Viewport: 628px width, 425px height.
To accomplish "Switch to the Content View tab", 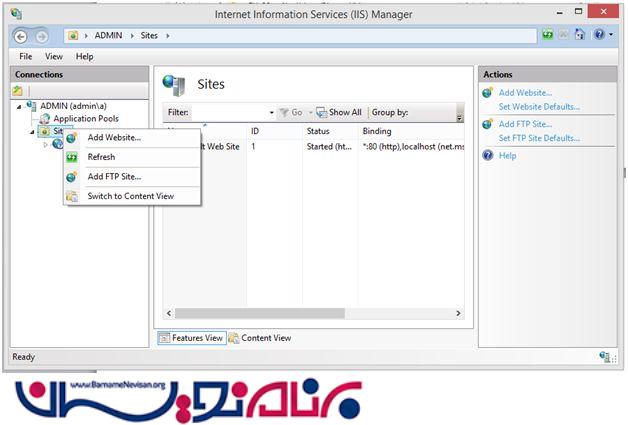I will 260,338.
